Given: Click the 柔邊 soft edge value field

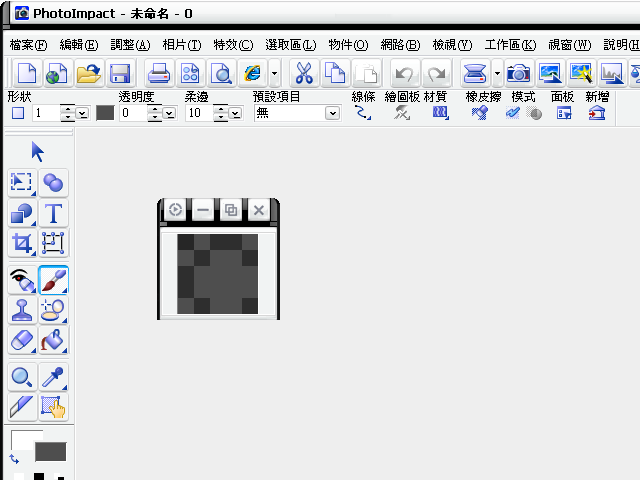Looking at the screenshot, I should click(x=200, y=113).
